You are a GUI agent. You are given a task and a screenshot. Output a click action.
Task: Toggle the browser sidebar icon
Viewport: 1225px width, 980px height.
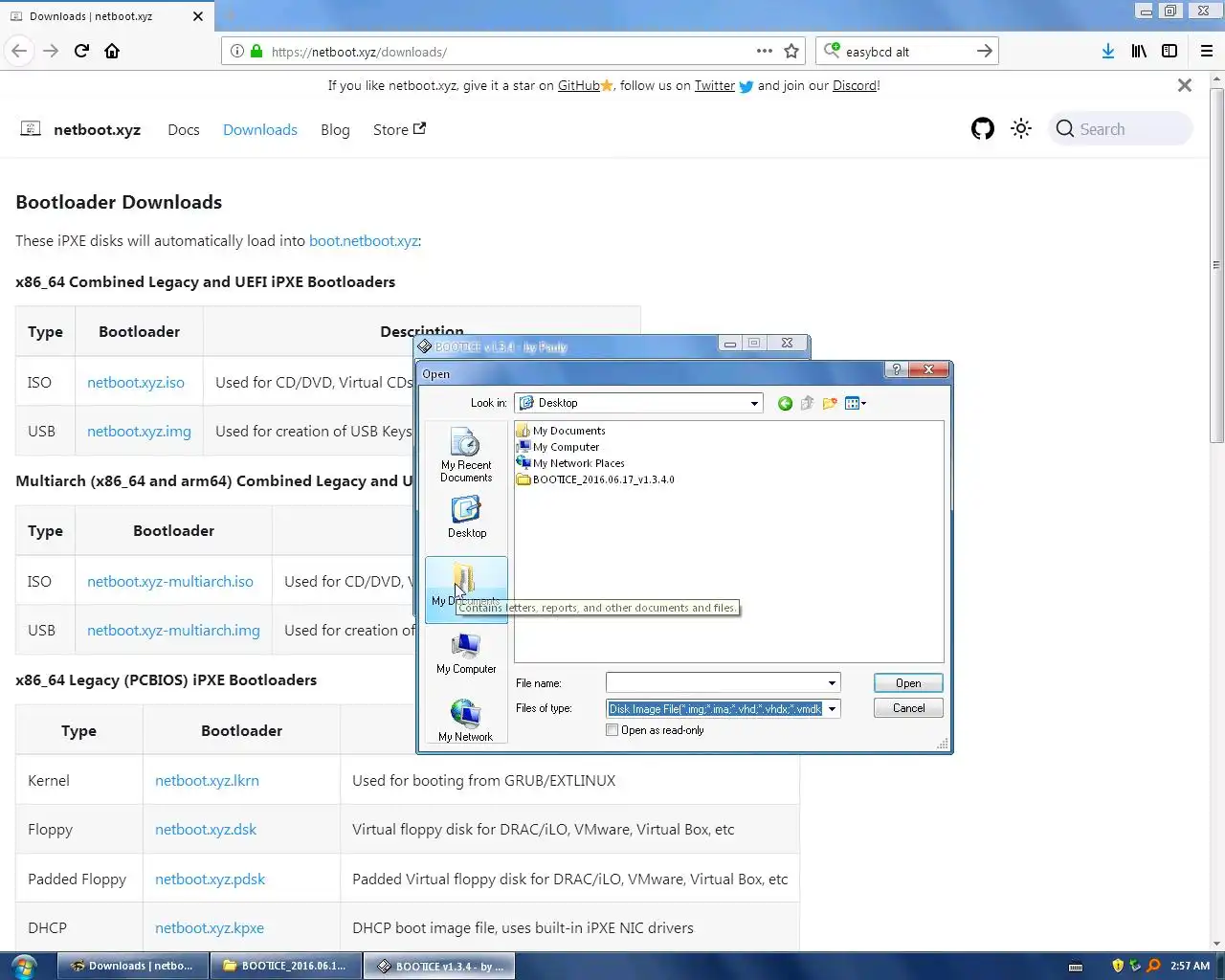[x=1169, y=51]
